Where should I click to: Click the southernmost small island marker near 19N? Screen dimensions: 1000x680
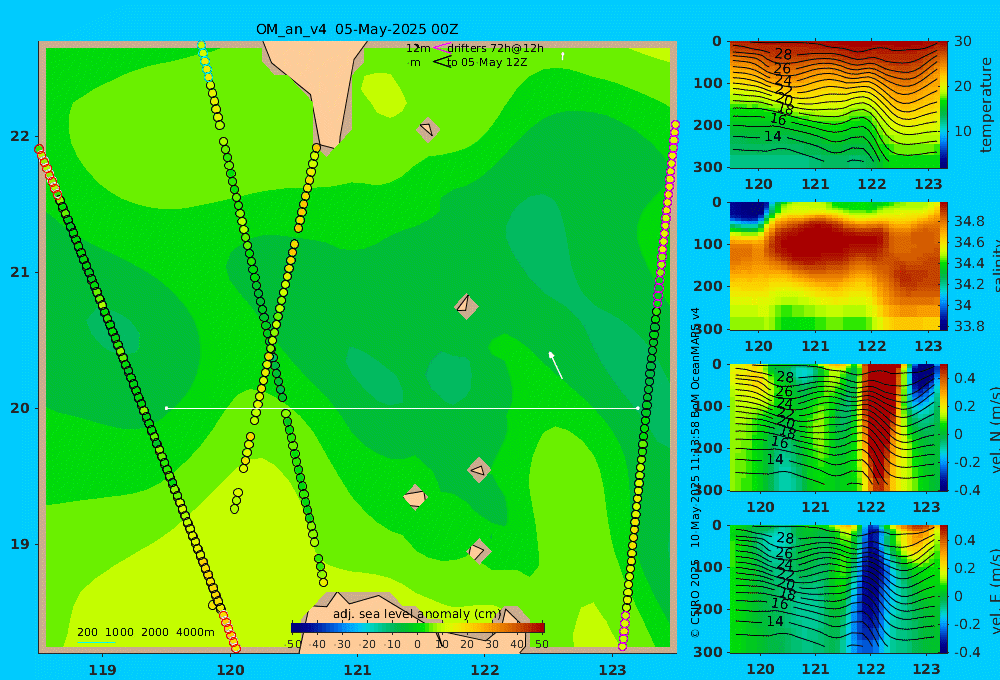click(x=478, y=551)
